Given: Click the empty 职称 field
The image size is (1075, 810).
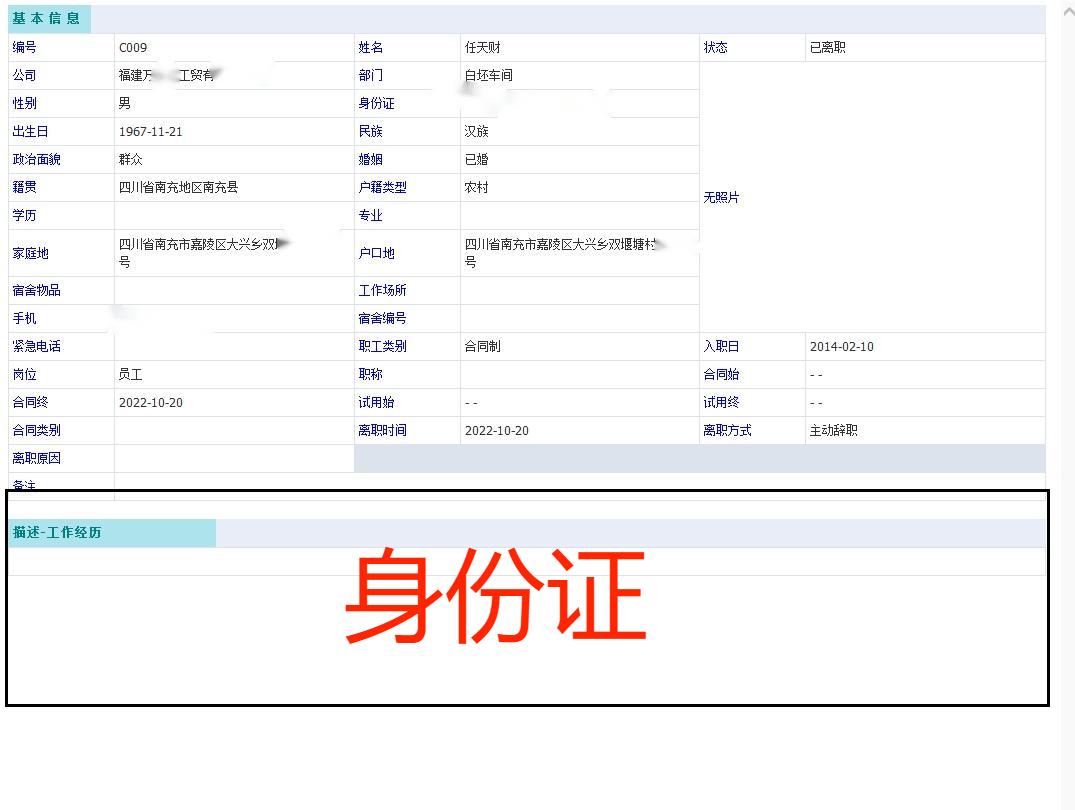Looking at the screenshot, I should pyautogui.click(x=579, y=375).
